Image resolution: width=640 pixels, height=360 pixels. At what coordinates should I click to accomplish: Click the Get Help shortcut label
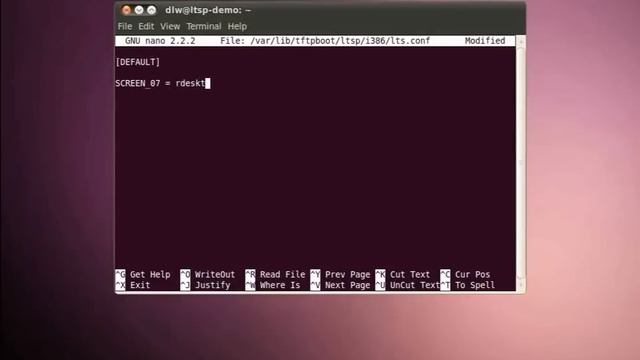pyautogui.click(x=150, y=275)
